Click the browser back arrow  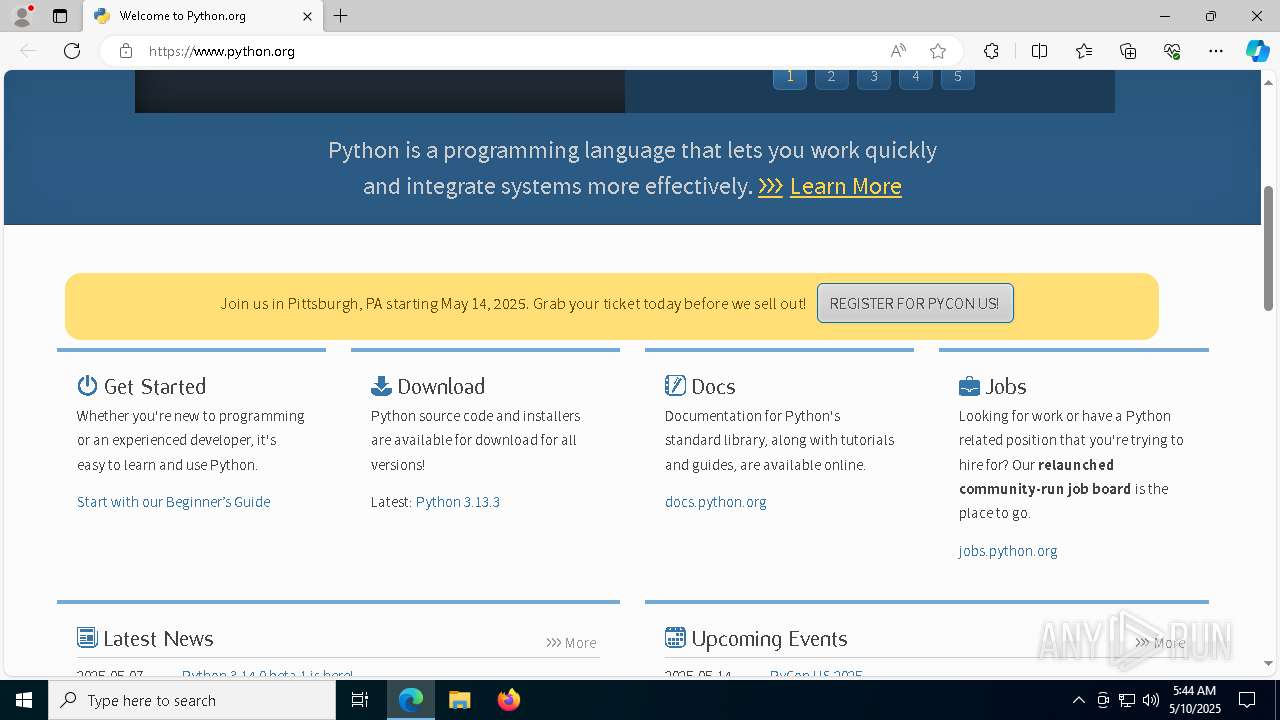click(28, 51)
